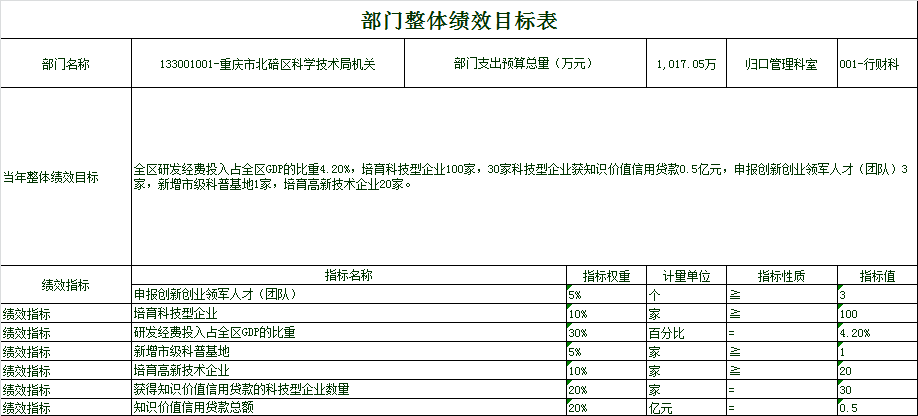The height and width of the screenshot is (416, 918).
Task: Select the value '3' for 领军人才 row
Action: tap(878, 294)
